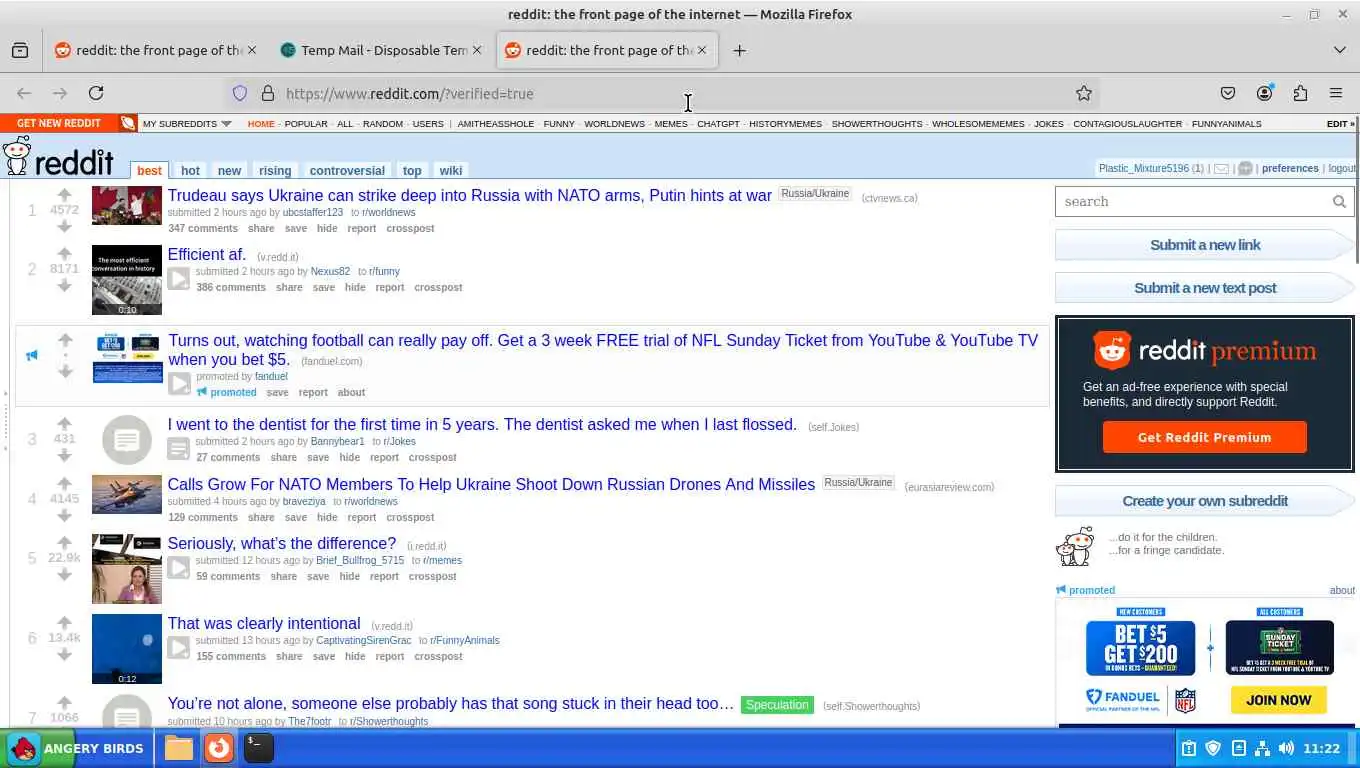
Task: Open the Firefox account icon
Action: coord(1264,93)
